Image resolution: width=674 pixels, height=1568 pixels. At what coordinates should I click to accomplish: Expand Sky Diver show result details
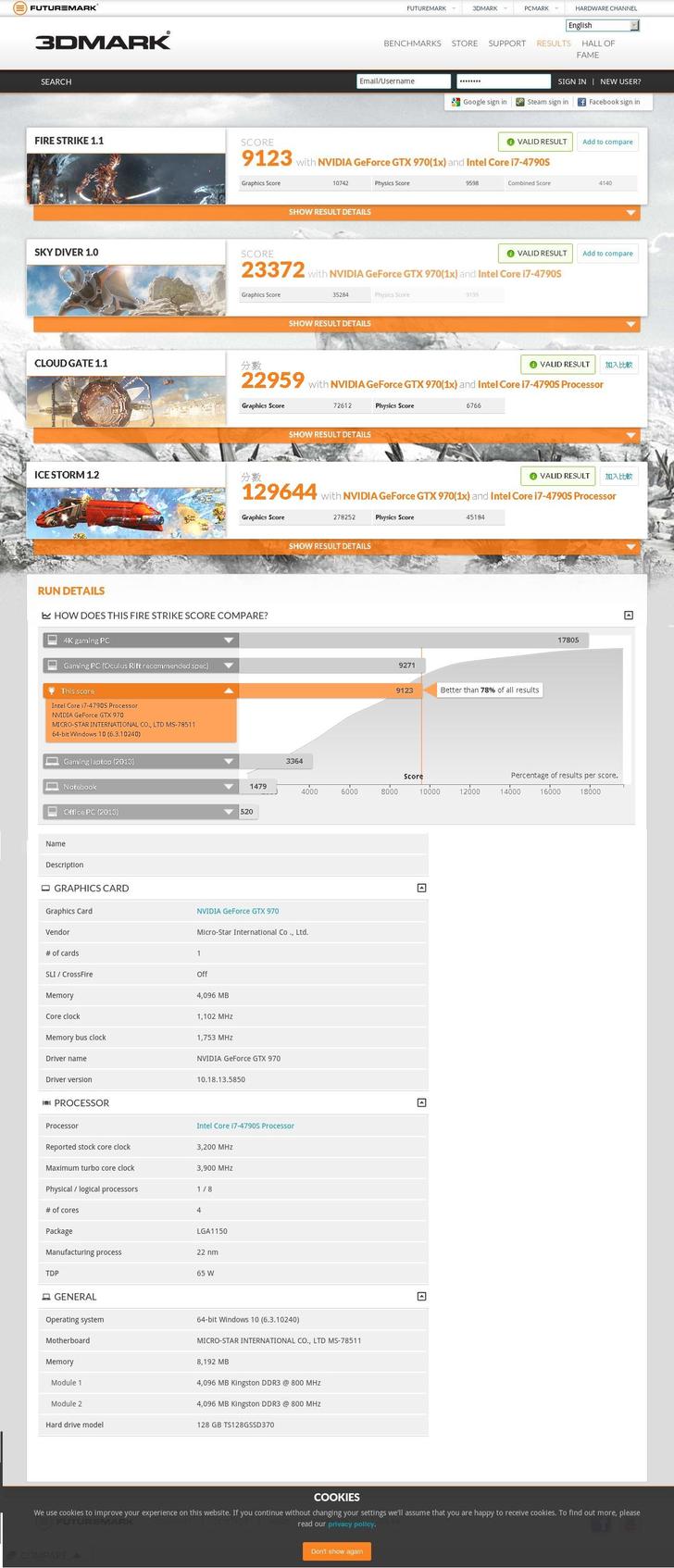point(337,323)
